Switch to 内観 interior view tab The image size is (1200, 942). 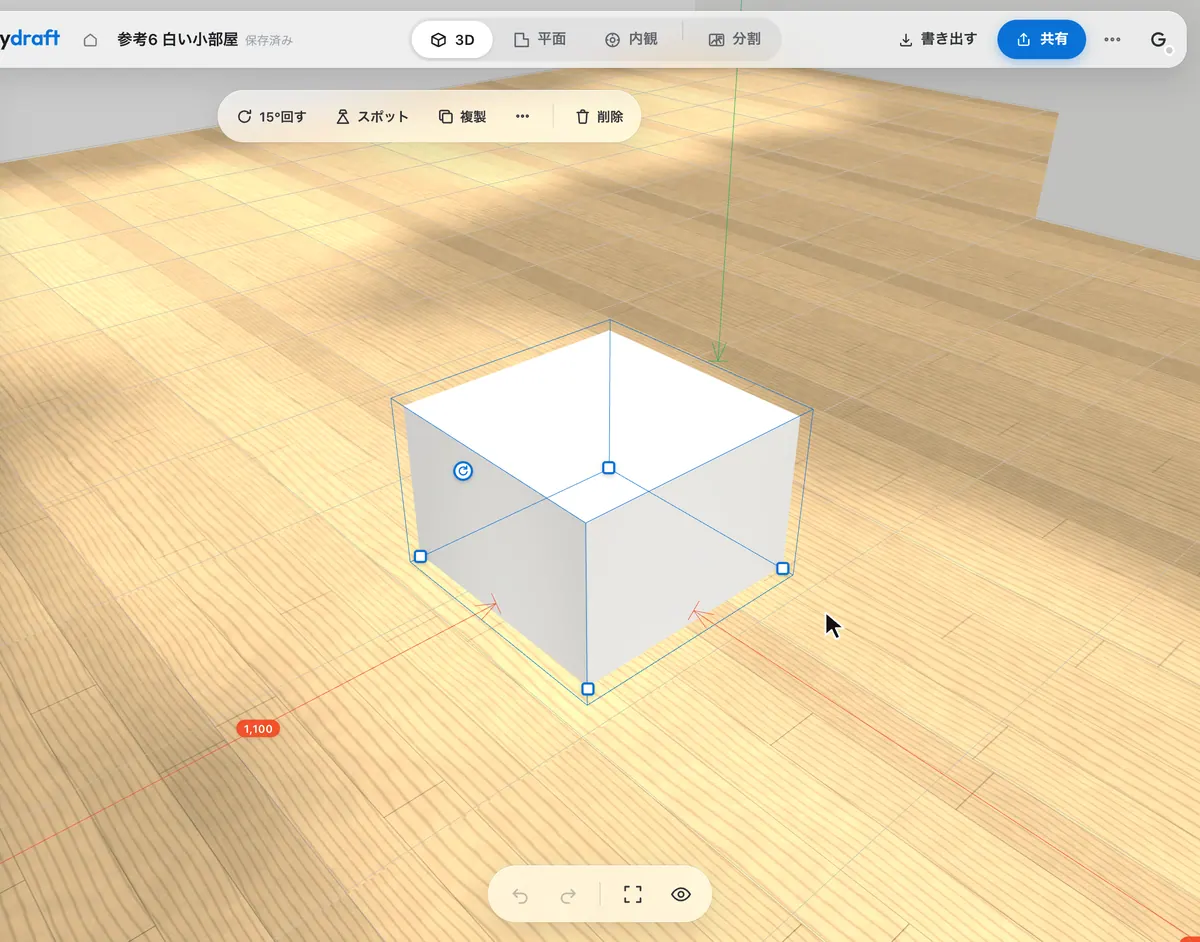pyautogui.click(x=631, y=40)
